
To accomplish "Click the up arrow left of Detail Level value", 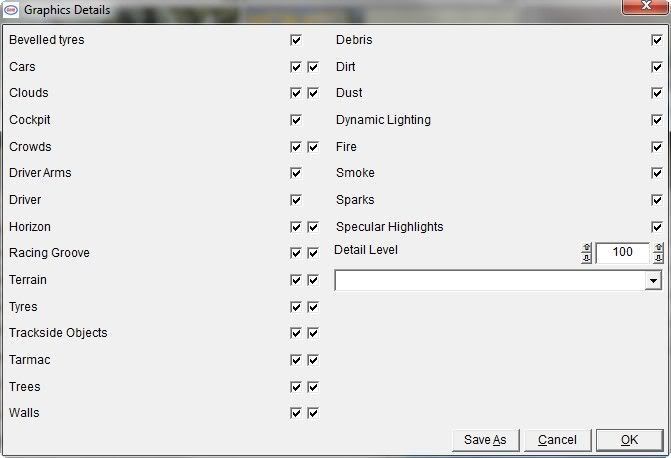I will (x=586, y=248).
